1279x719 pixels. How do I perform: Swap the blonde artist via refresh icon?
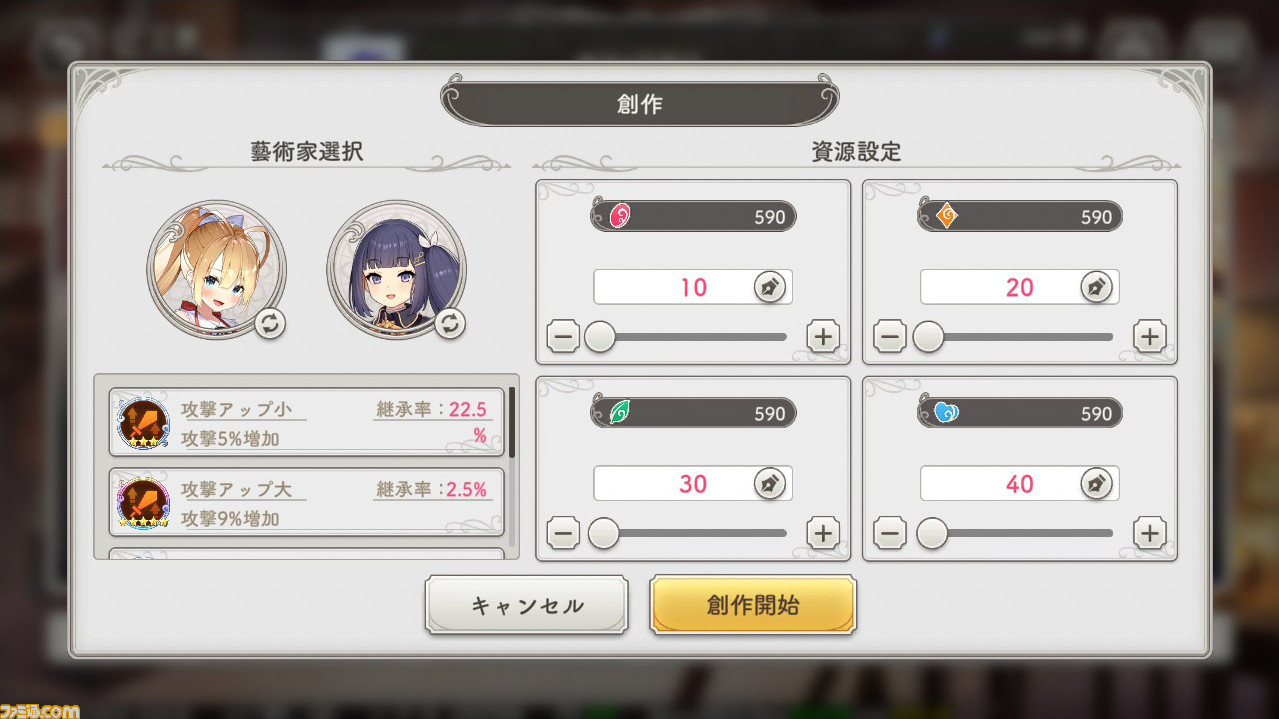click(269, 323)
